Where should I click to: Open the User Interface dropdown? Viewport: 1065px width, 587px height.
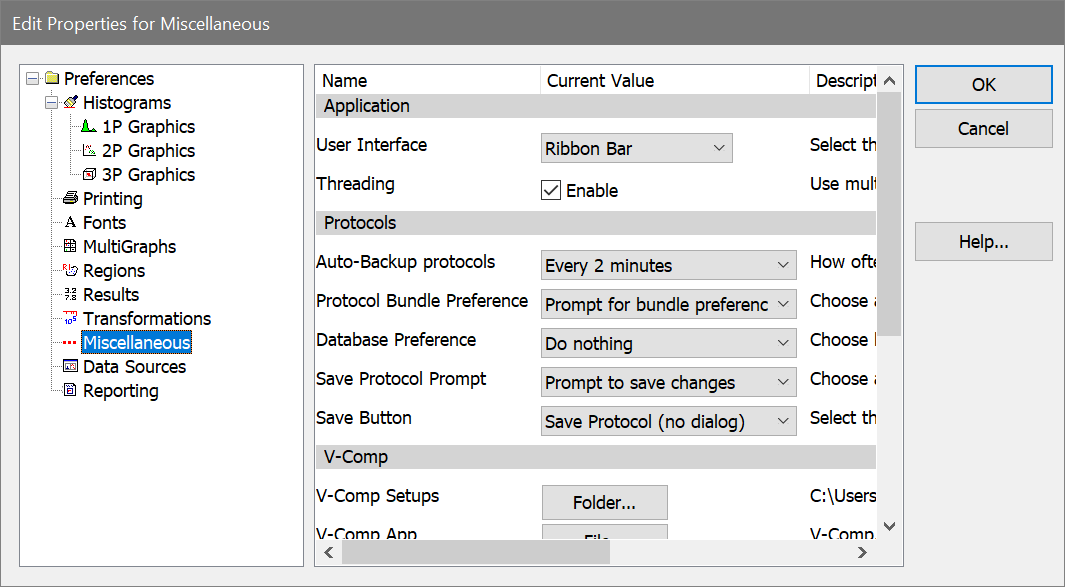(x=636, y=149)
